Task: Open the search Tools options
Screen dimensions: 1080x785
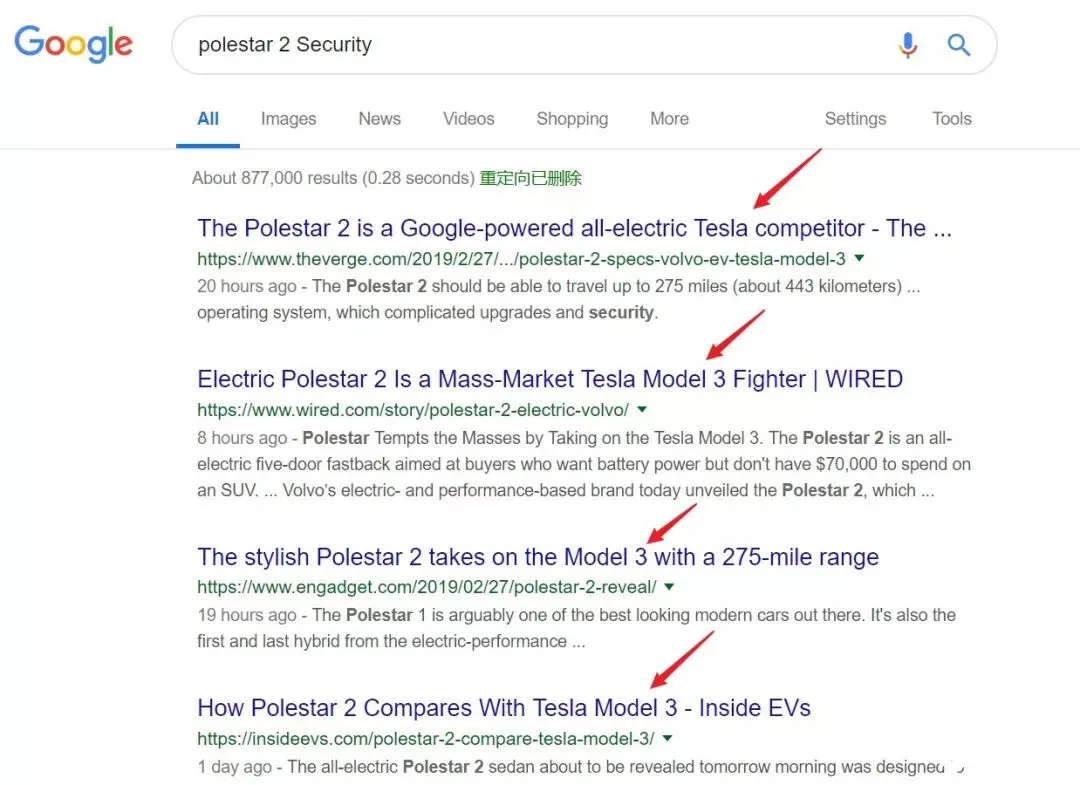Action: [x=952, y=118]
